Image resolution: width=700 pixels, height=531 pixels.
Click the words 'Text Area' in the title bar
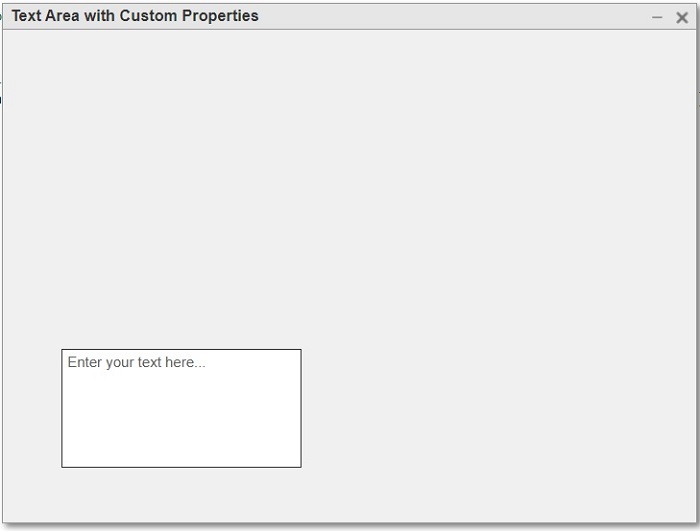tap(45, 16)
